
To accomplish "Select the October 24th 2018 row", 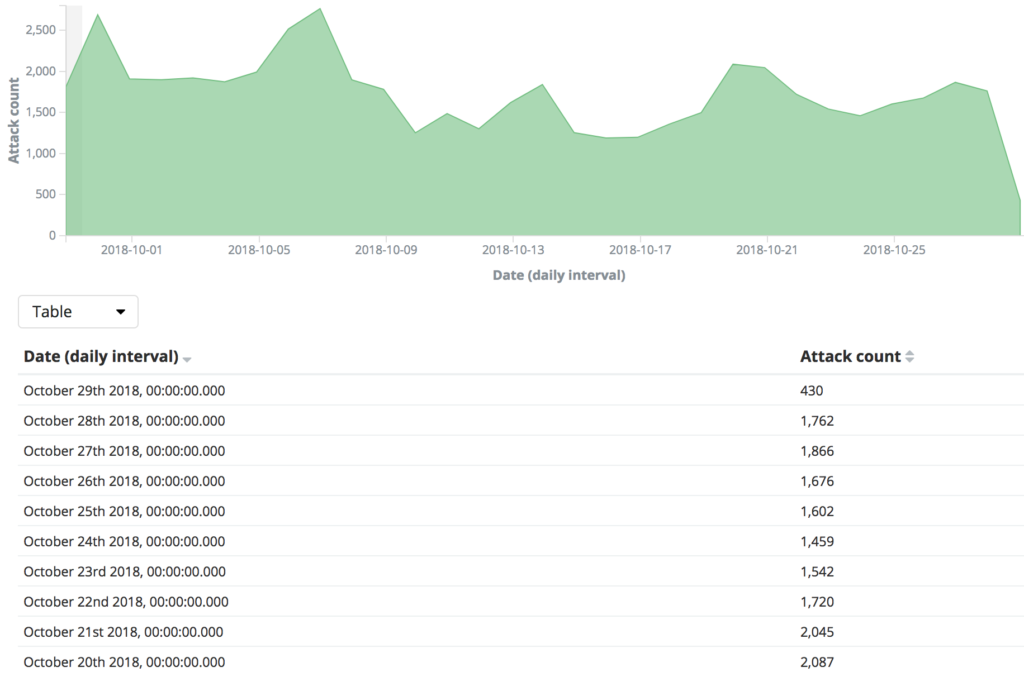I will pyautogui.click(x=521, y=541).
